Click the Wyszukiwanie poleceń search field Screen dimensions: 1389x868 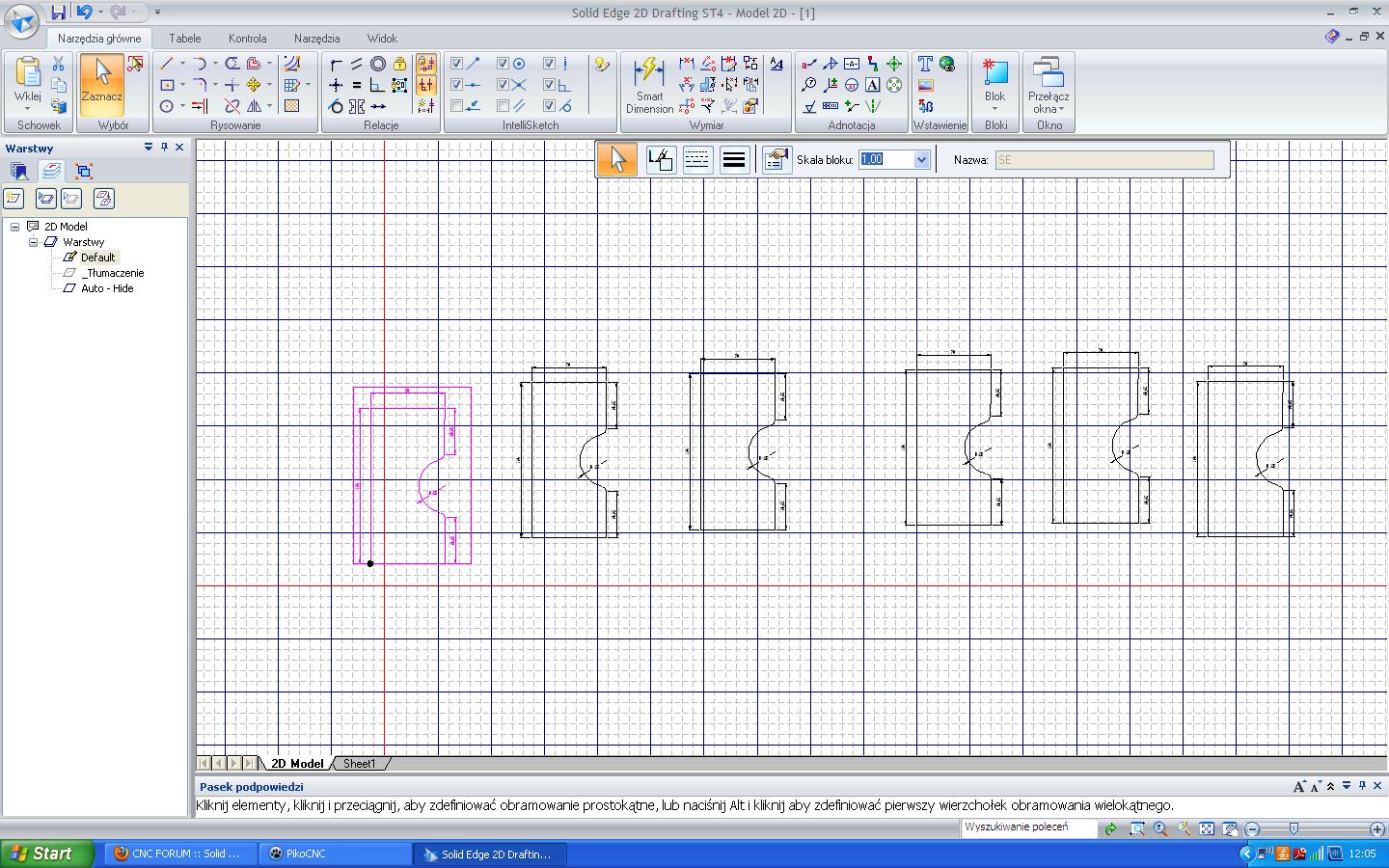(1028, 827)
